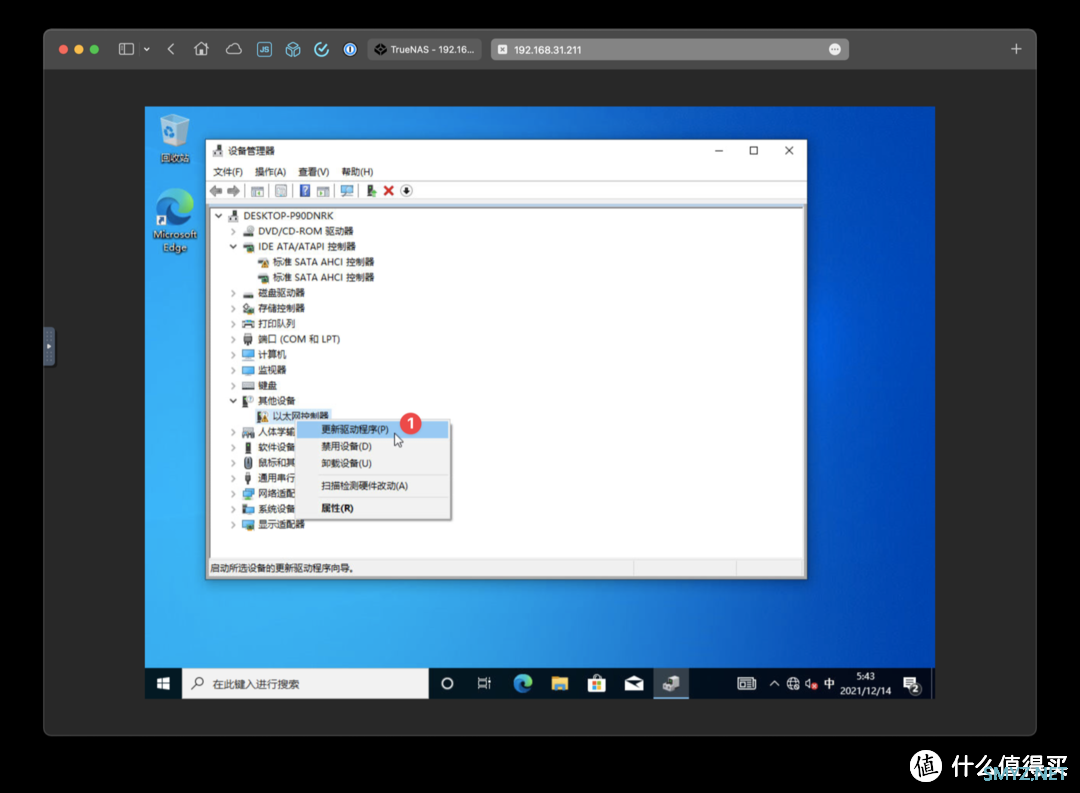Viewport: 1080px width, 793px height.
Task: Open the 帮助(H) menu
Action: (x=357, y=172)
